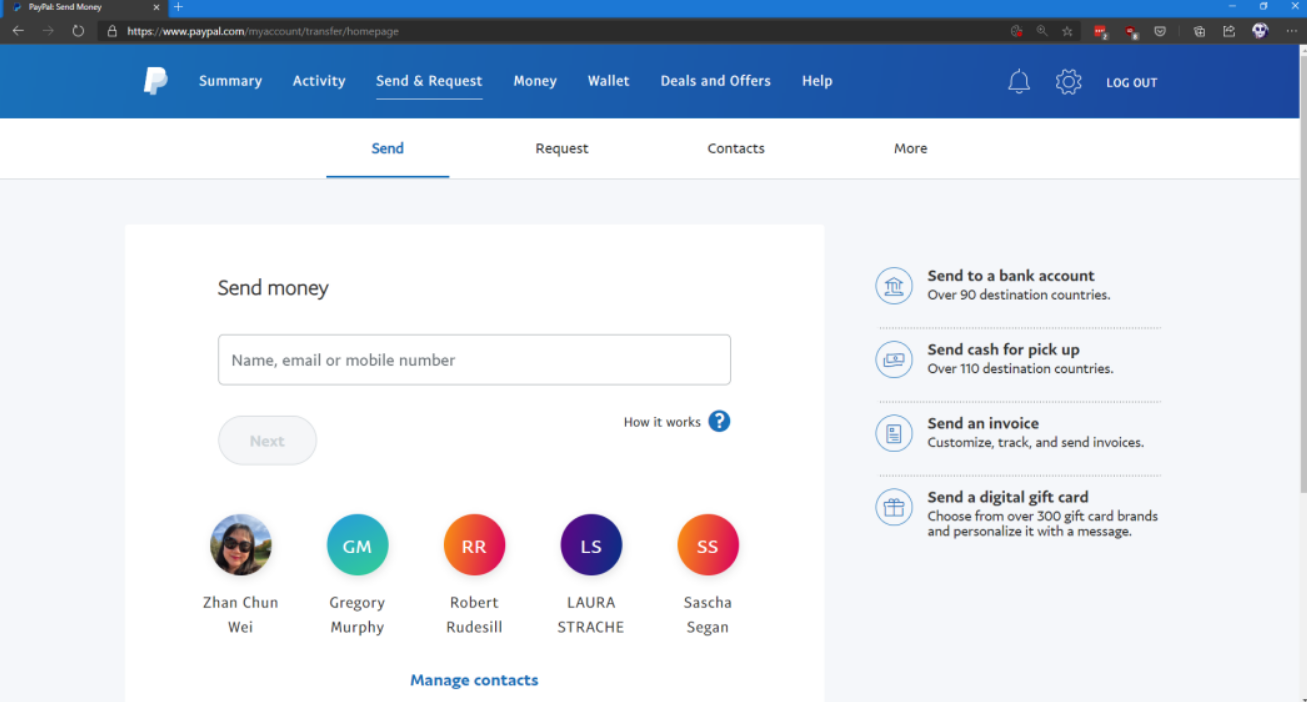Click the Zhan Chun Wei name label

(241, 615)
